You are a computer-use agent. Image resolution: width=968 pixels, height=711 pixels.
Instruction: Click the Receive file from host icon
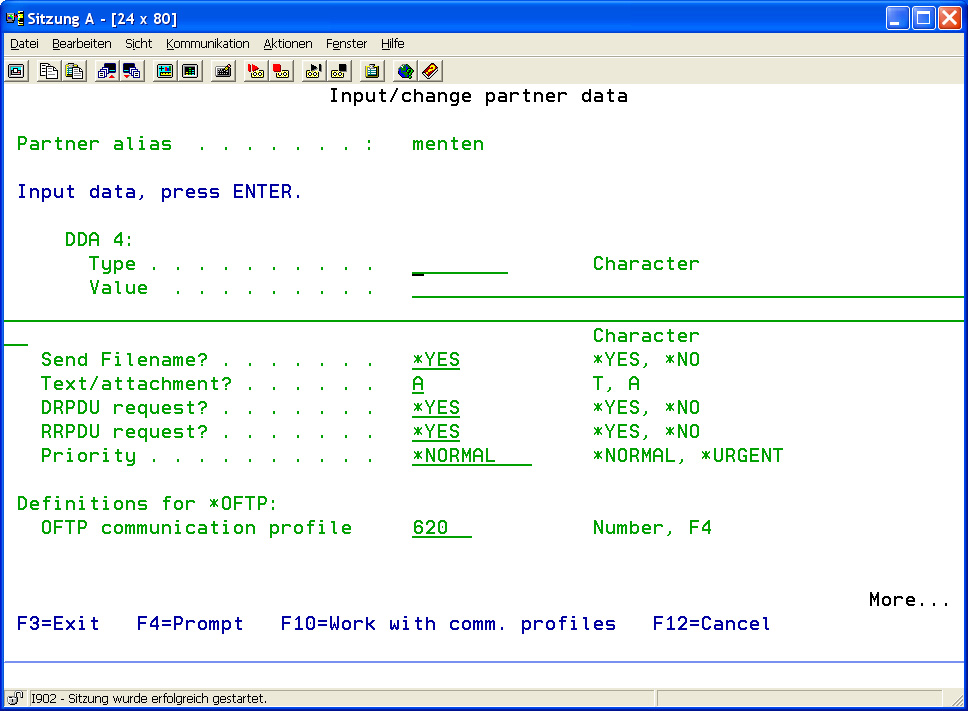tap(132, 71)
